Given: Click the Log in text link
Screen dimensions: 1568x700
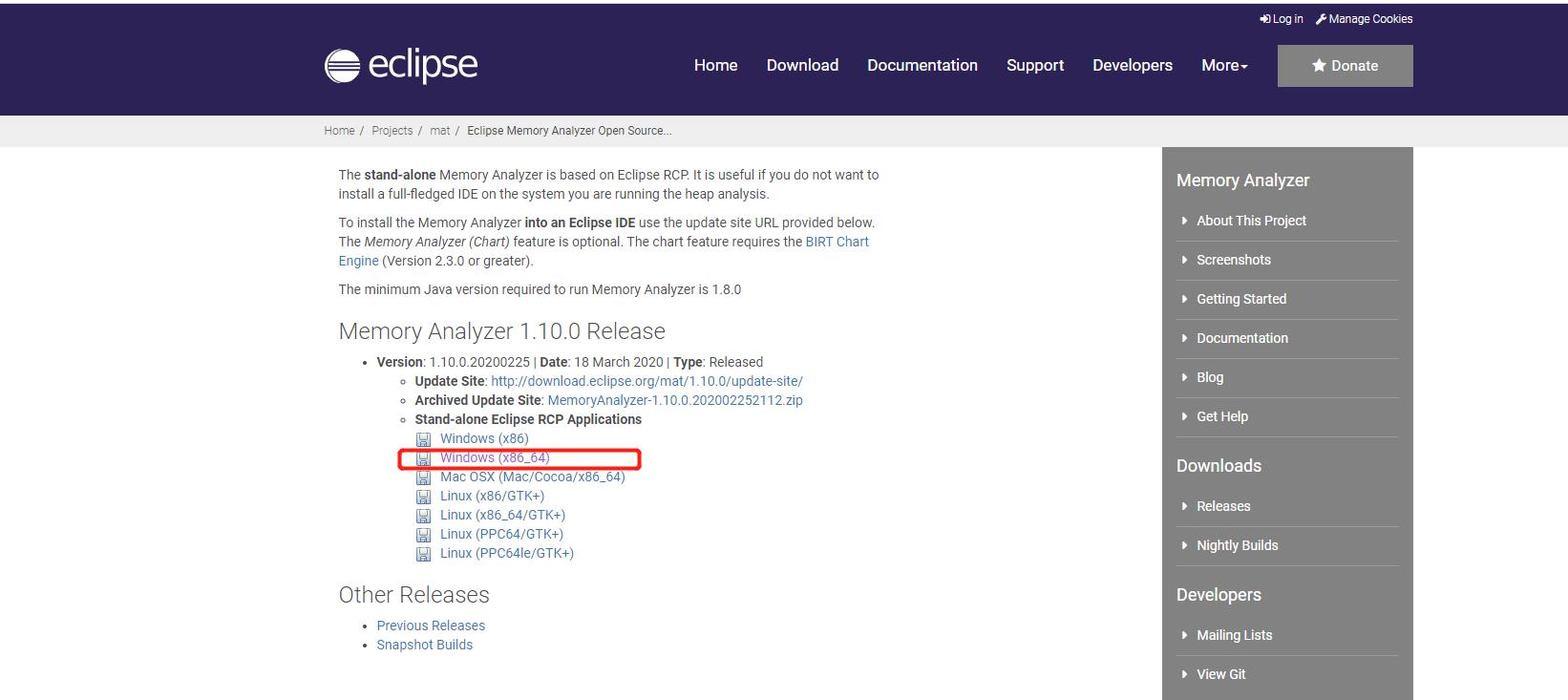Looking at the screenshot, I should [x=1287, y=19].
